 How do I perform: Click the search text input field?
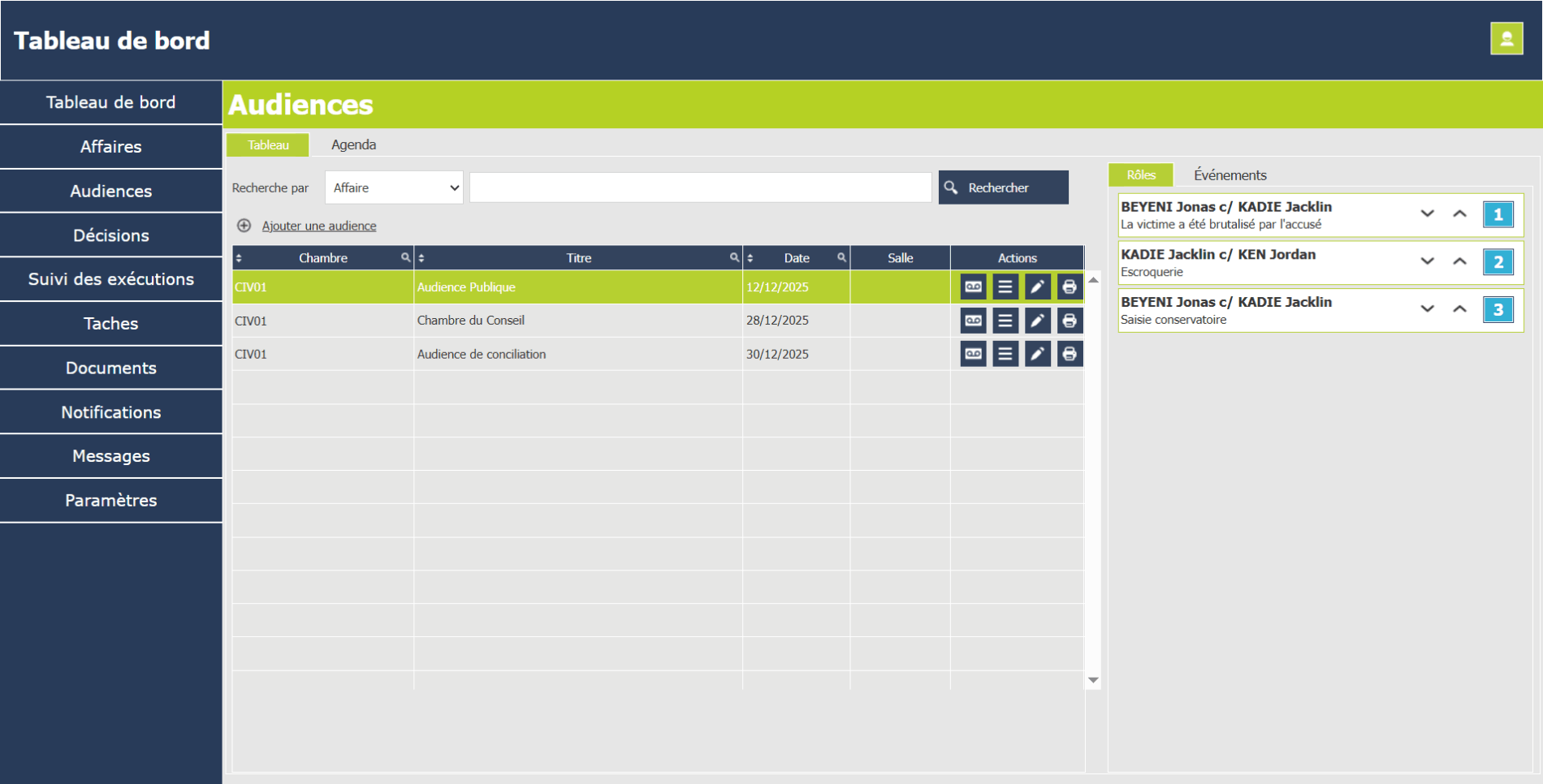[700, 187]
